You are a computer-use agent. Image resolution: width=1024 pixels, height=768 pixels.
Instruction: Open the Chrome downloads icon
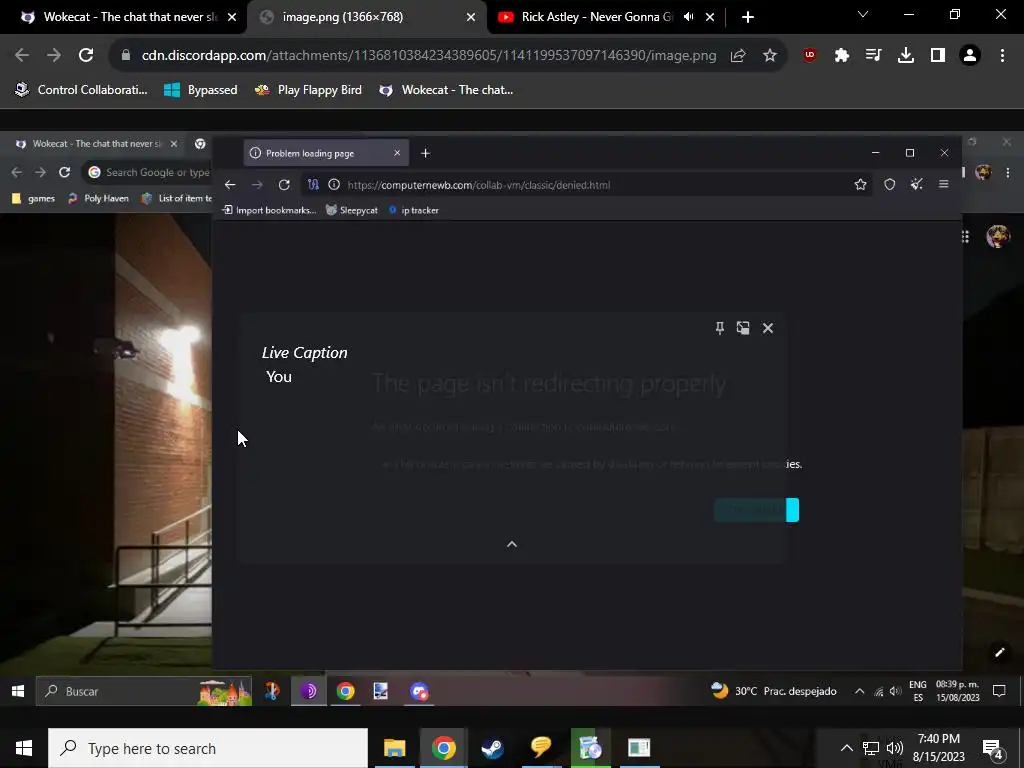[906, 56]
